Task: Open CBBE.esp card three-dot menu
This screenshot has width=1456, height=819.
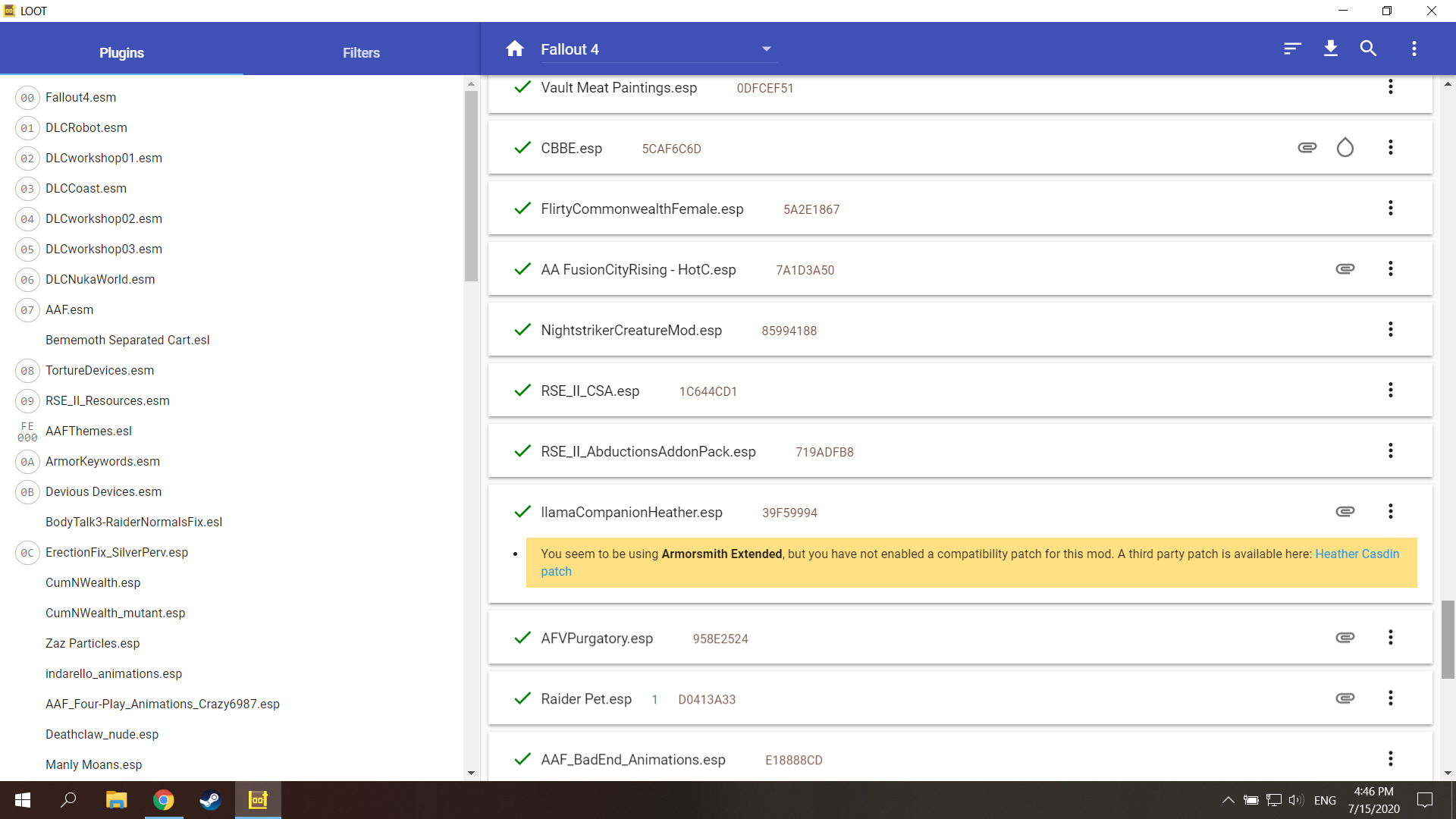Action: (1391, 147)
